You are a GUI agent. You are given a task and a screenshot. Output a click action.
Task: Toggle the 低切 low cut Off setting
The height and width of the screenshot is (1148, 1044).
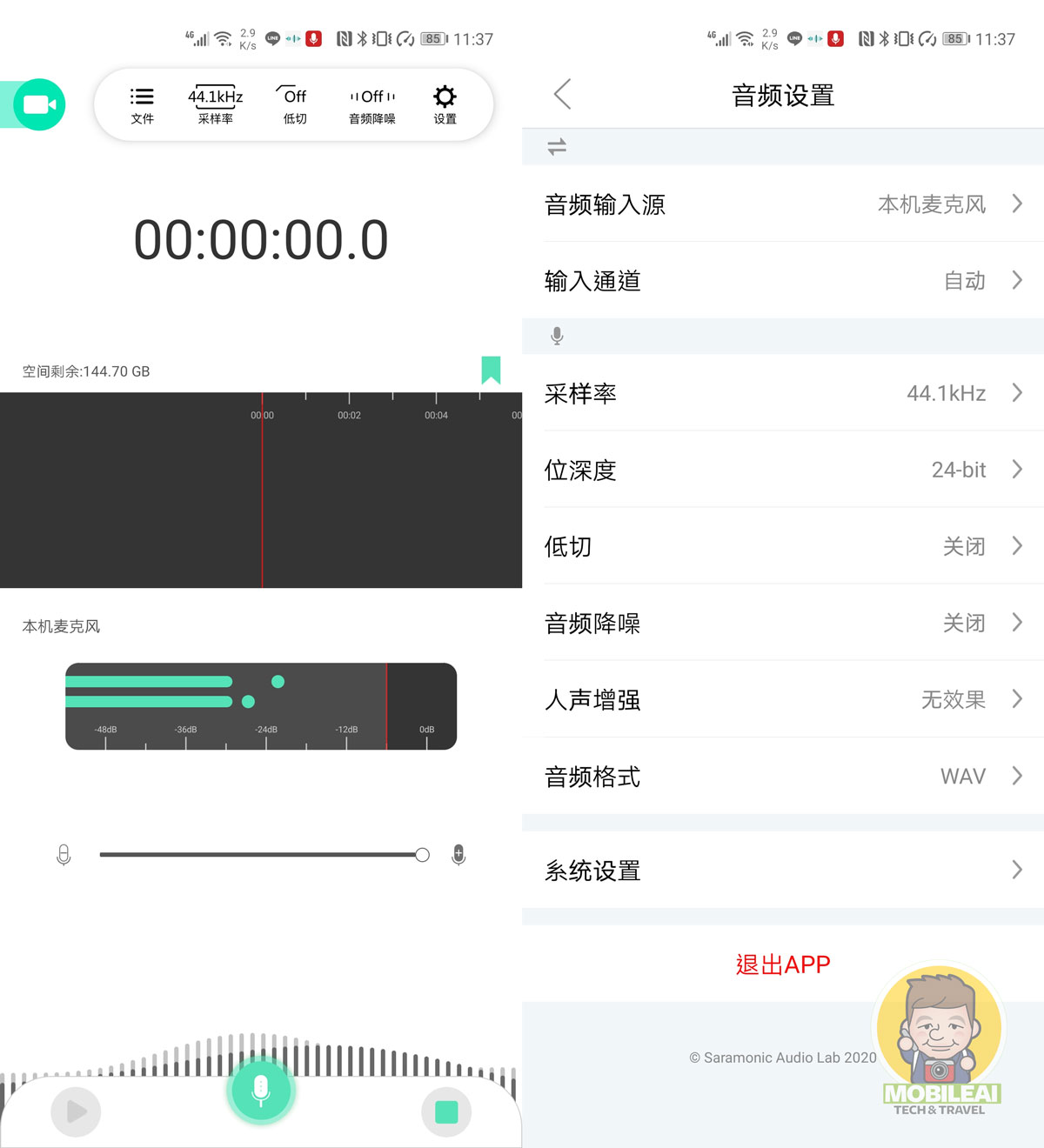[x=295, y=106]
